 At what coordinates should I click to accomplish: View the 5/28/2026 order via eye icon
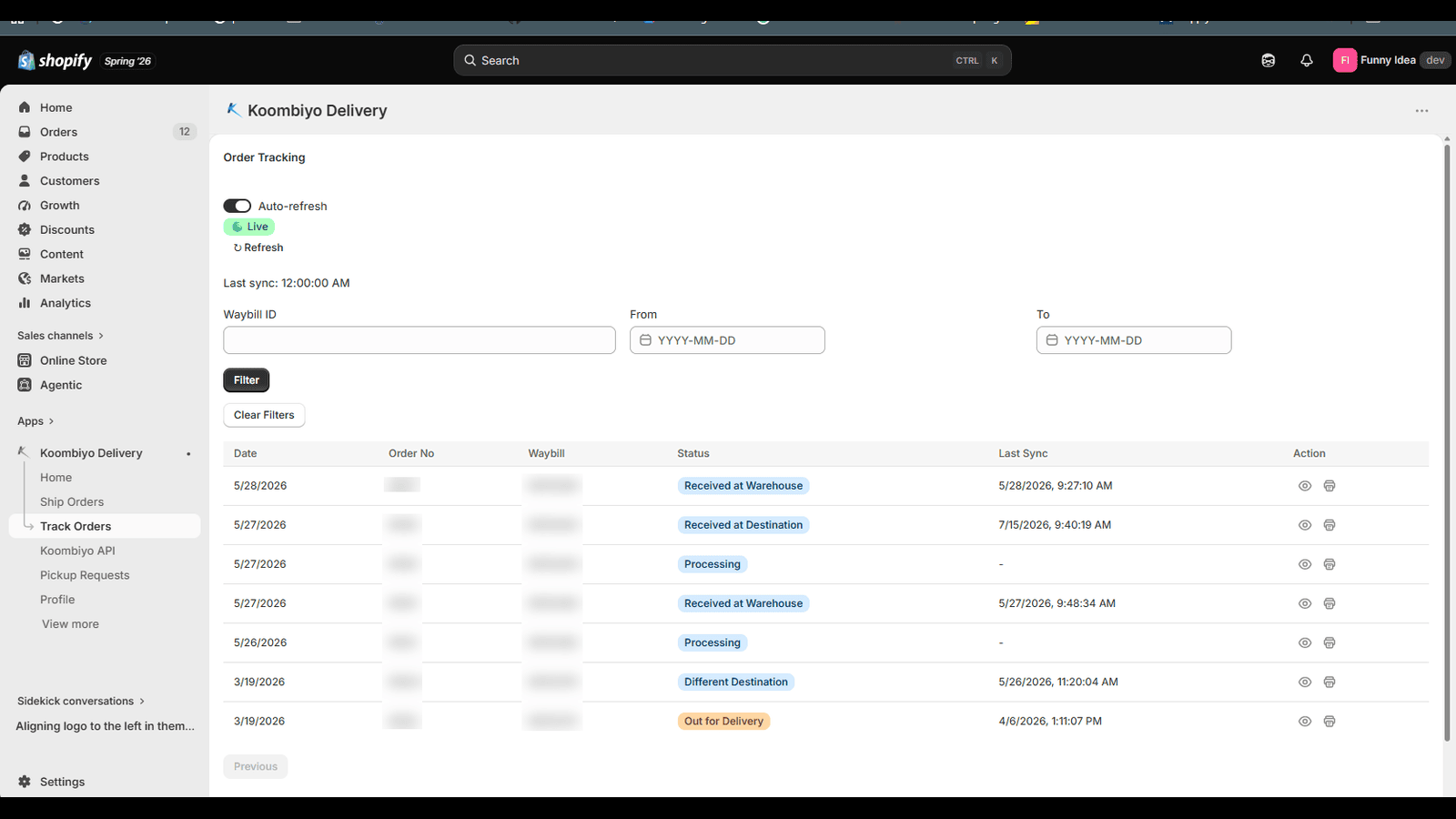(1305, 486)
